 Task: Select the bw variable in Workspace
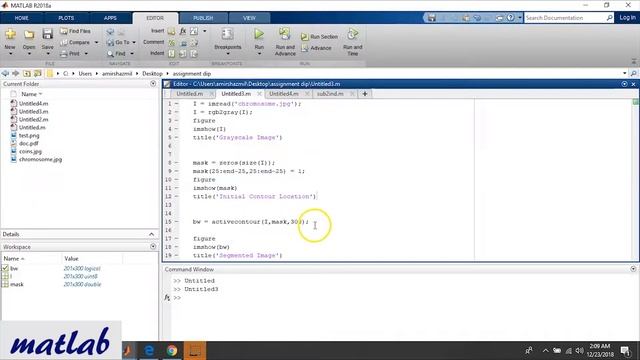[14, 269]
